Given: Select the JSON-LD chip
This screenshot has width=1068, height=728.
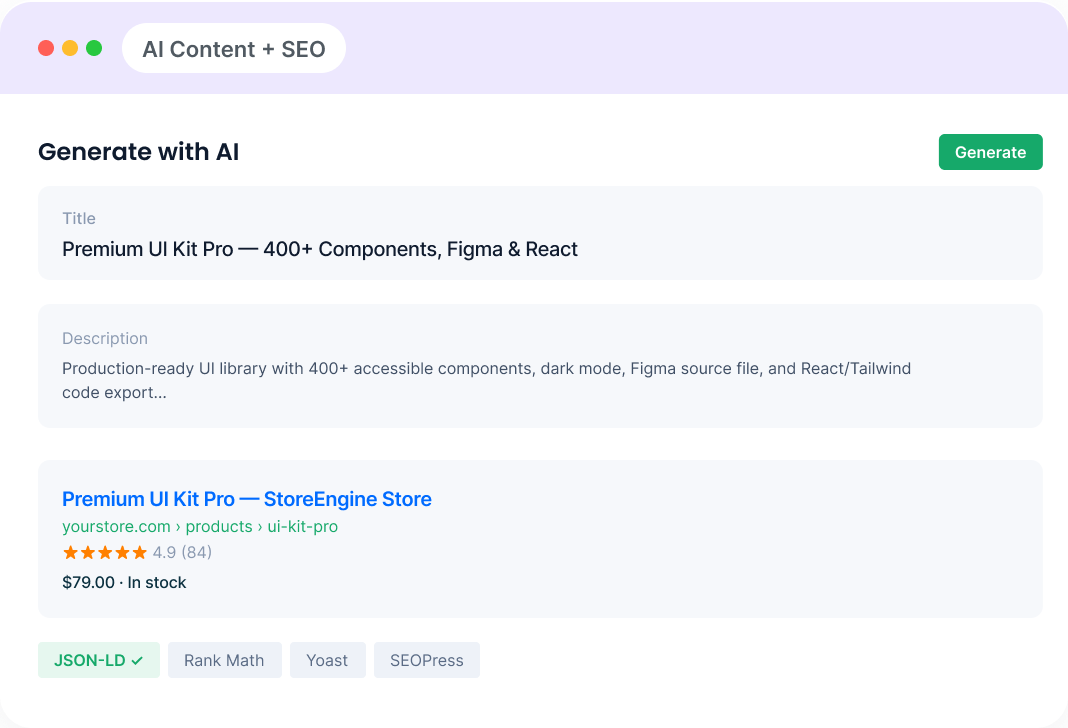Looking at the screenshot, I should (x=99, y=660).
